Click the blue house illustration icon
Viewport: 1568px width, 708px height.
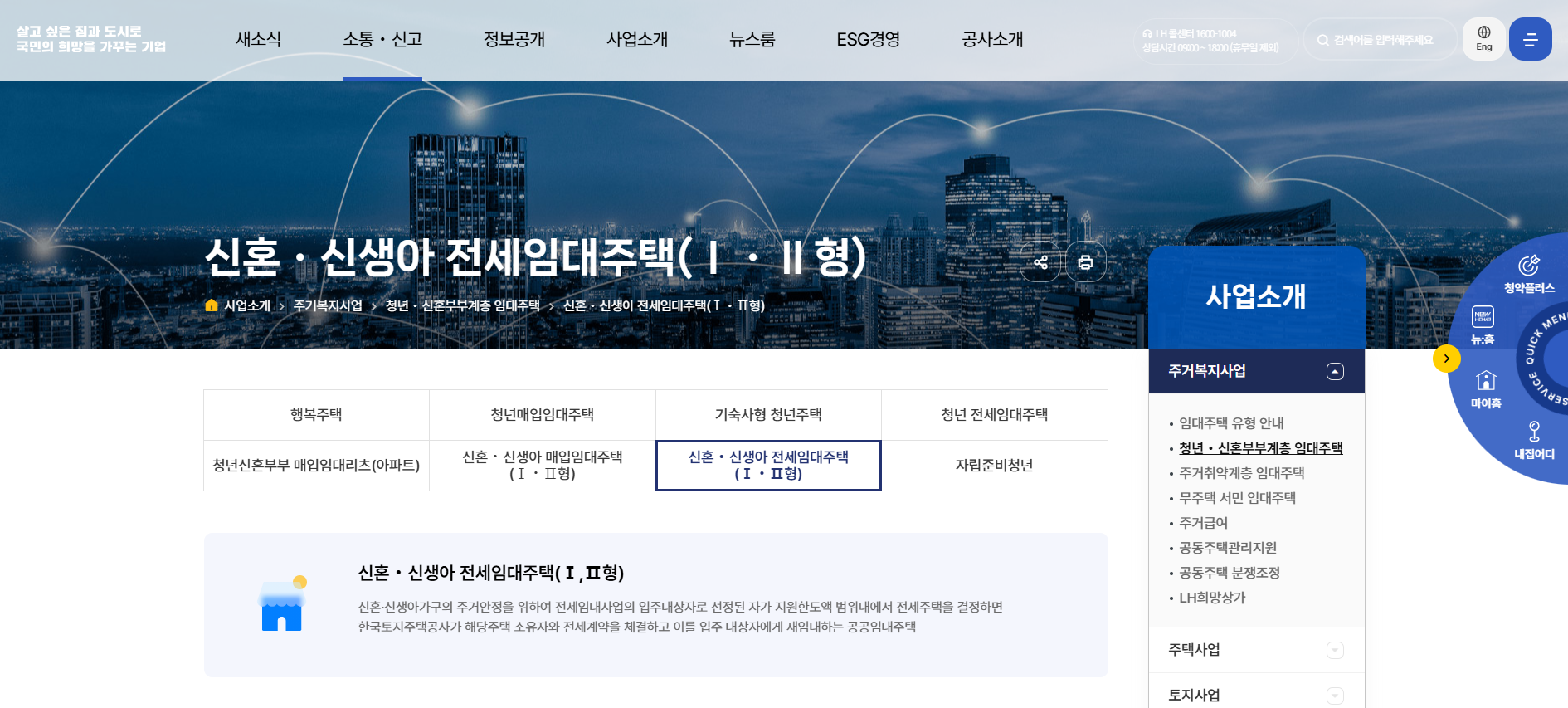pyautogui.click(x=282, y=604)
